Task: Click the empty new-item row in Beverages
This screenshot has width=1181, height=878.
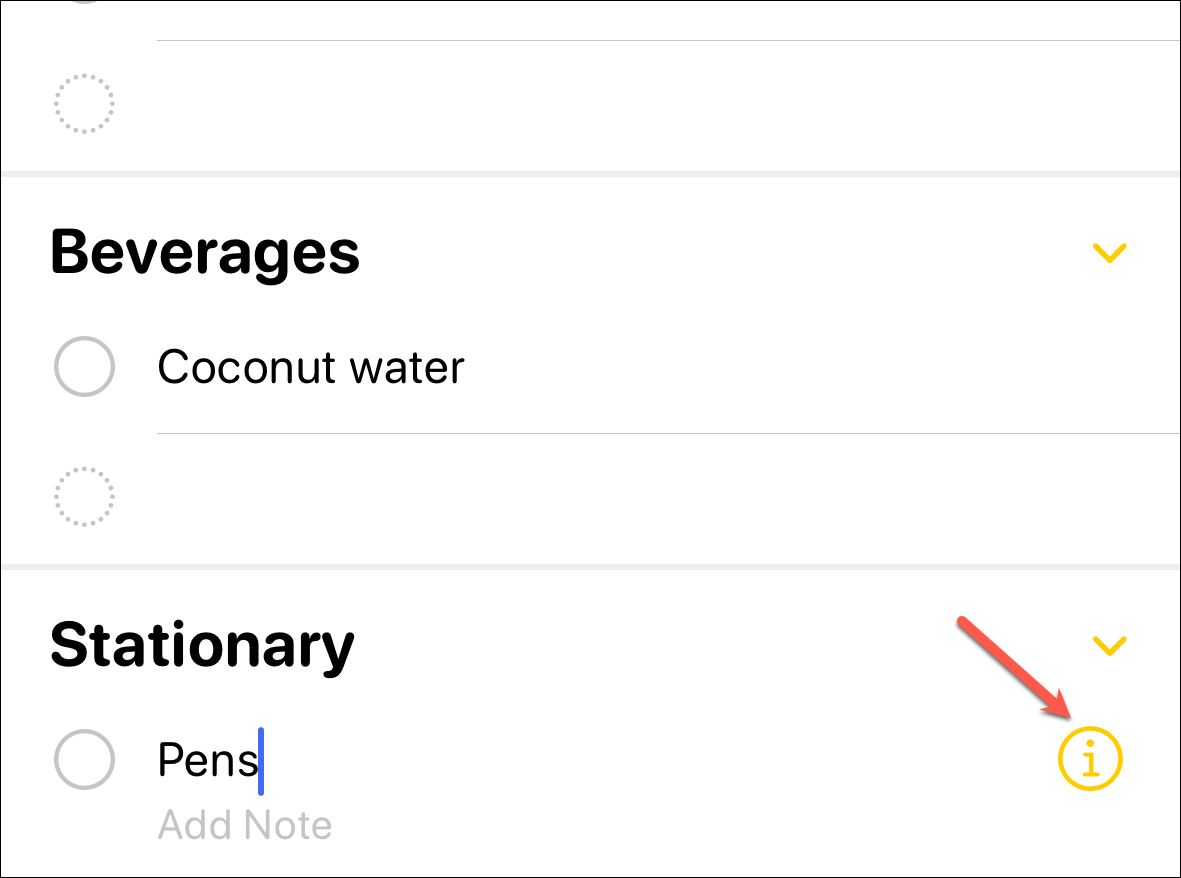Action: click(x=600, y=496)
